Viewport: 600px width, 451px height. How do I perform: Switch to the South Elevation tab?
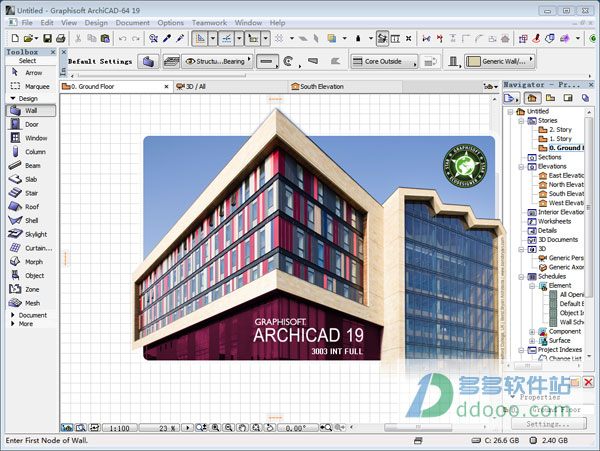click(344, 86)
